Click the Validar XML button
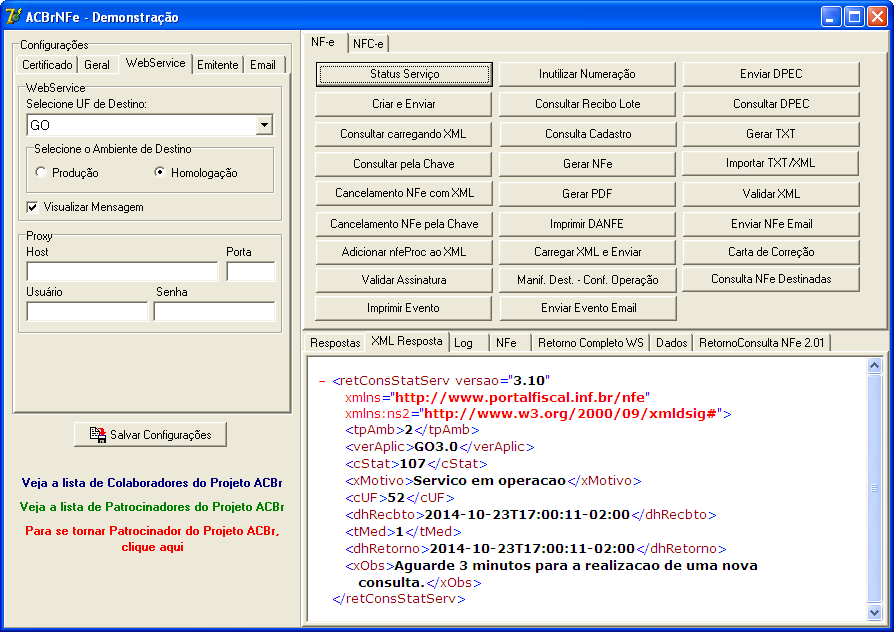894x632 pixels. (x=771, y=194)
